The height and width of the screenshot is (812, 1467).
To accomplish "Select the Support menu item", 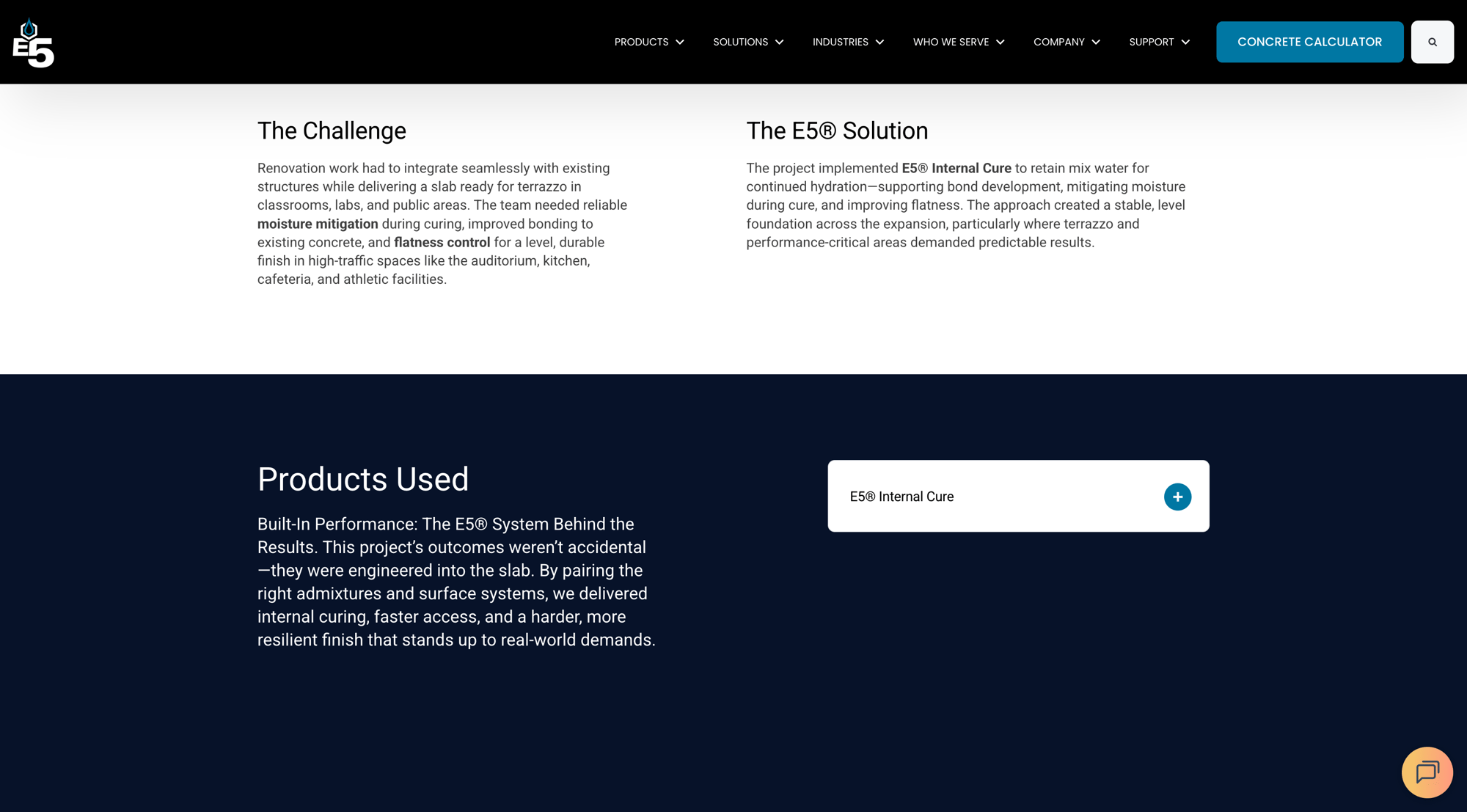I will [1151, 42].
